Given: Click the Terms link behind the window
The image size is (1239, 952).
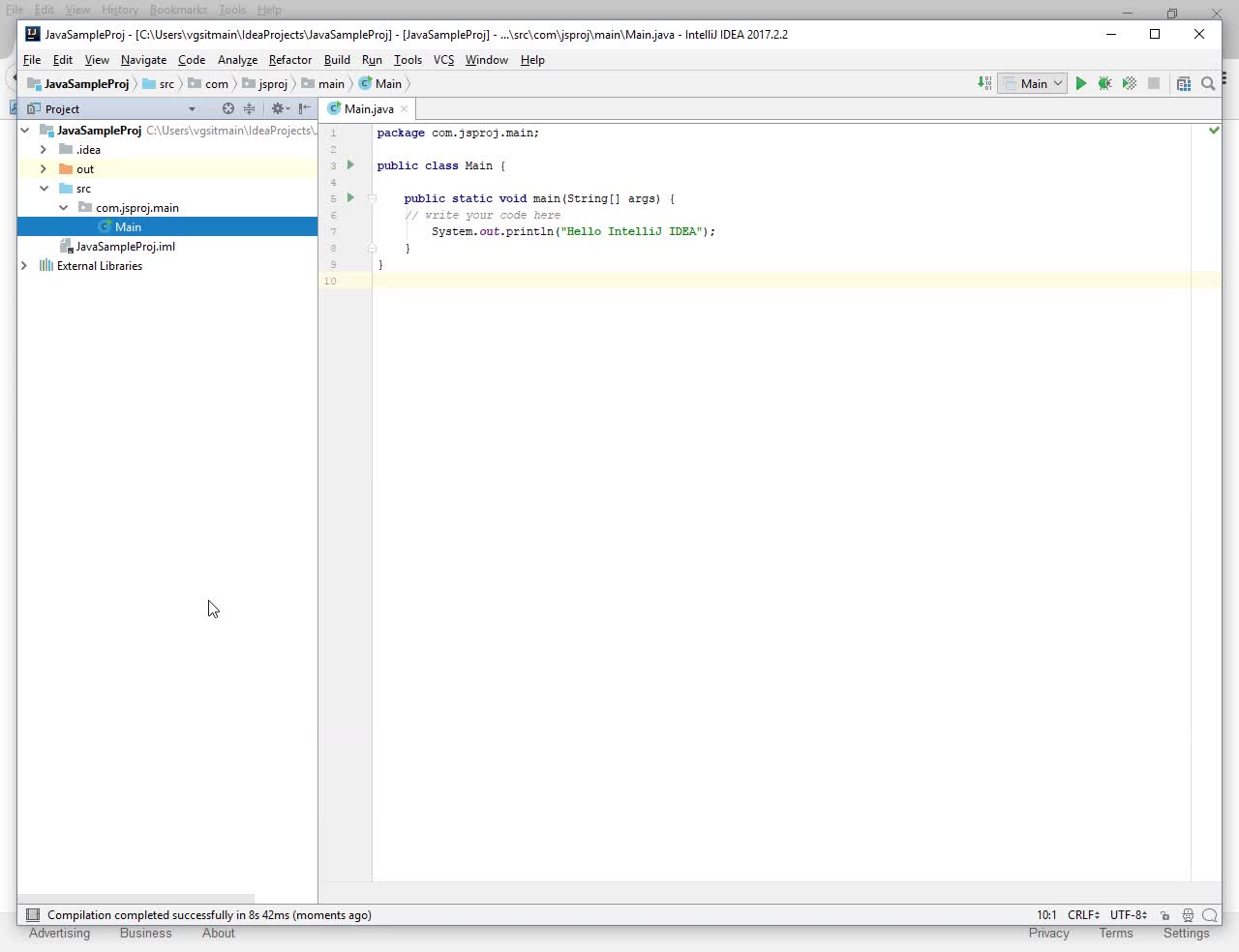Looking at the screenshot, I should pyautogui.click(x=1115, y=934).
